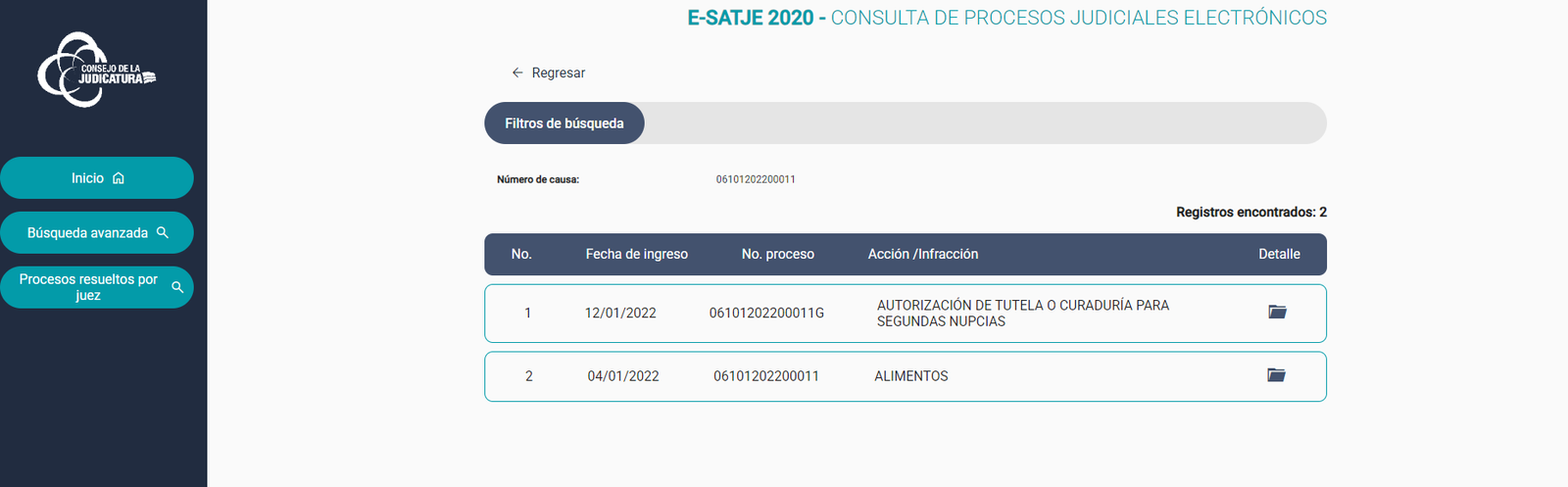Select the ALIMENTOS action text
The width and height of the screenshot is (1568, 487).
pyautogui.click(x=911, y=376)
